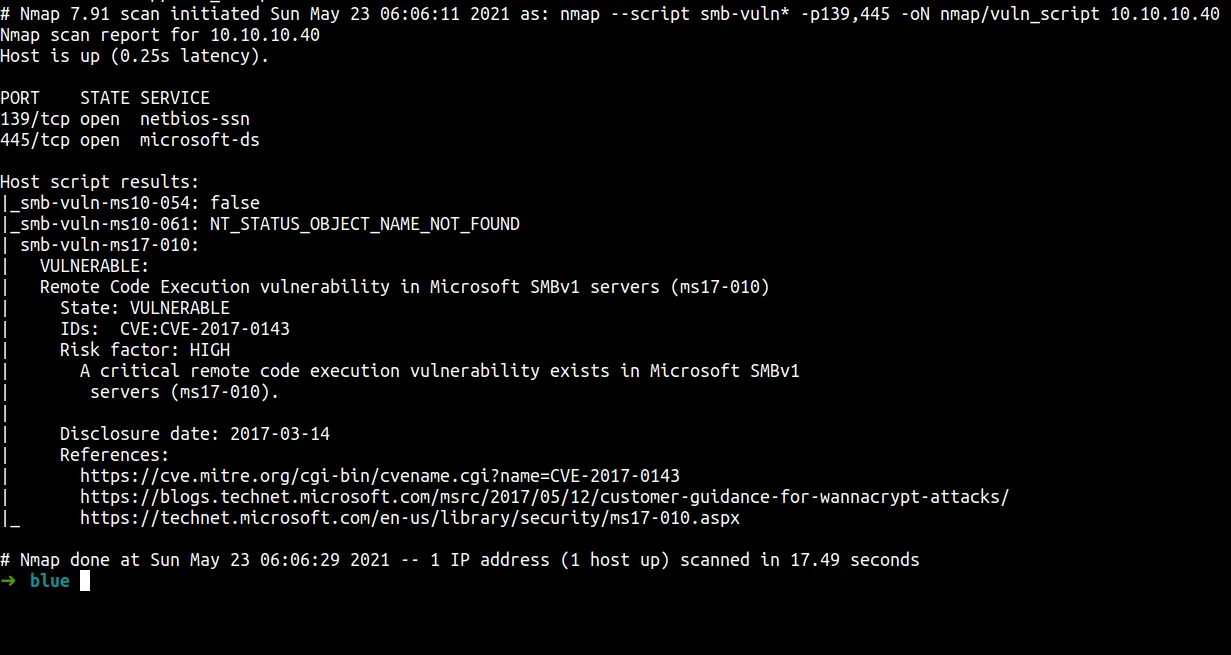Click the IDs CVE:CVE-2017-0143 entry
The image size is (1231, 655).
(x=175, y=329)
